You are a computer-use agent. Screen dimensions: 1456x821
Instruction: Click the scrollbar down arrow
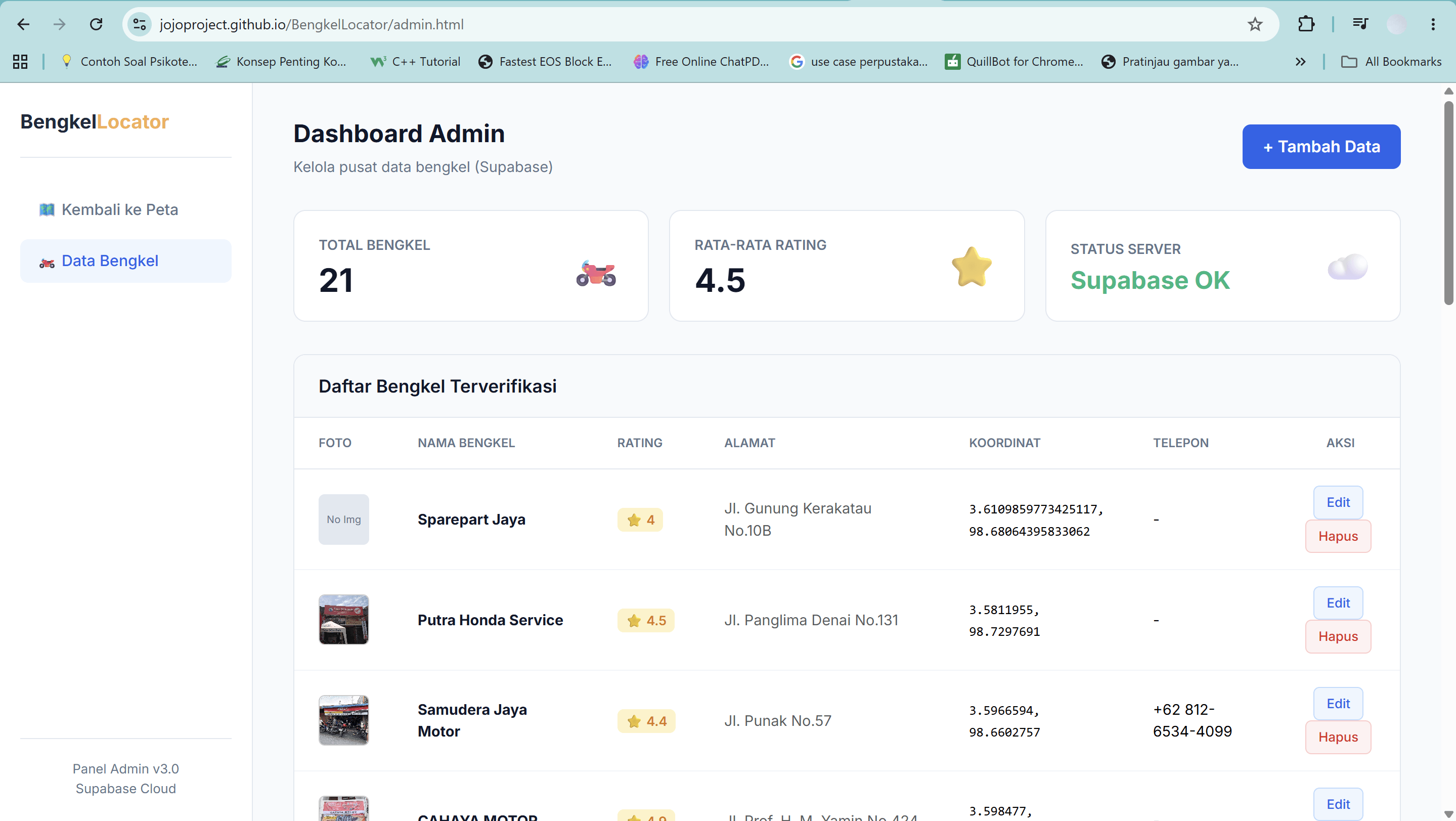point(1448,814)
